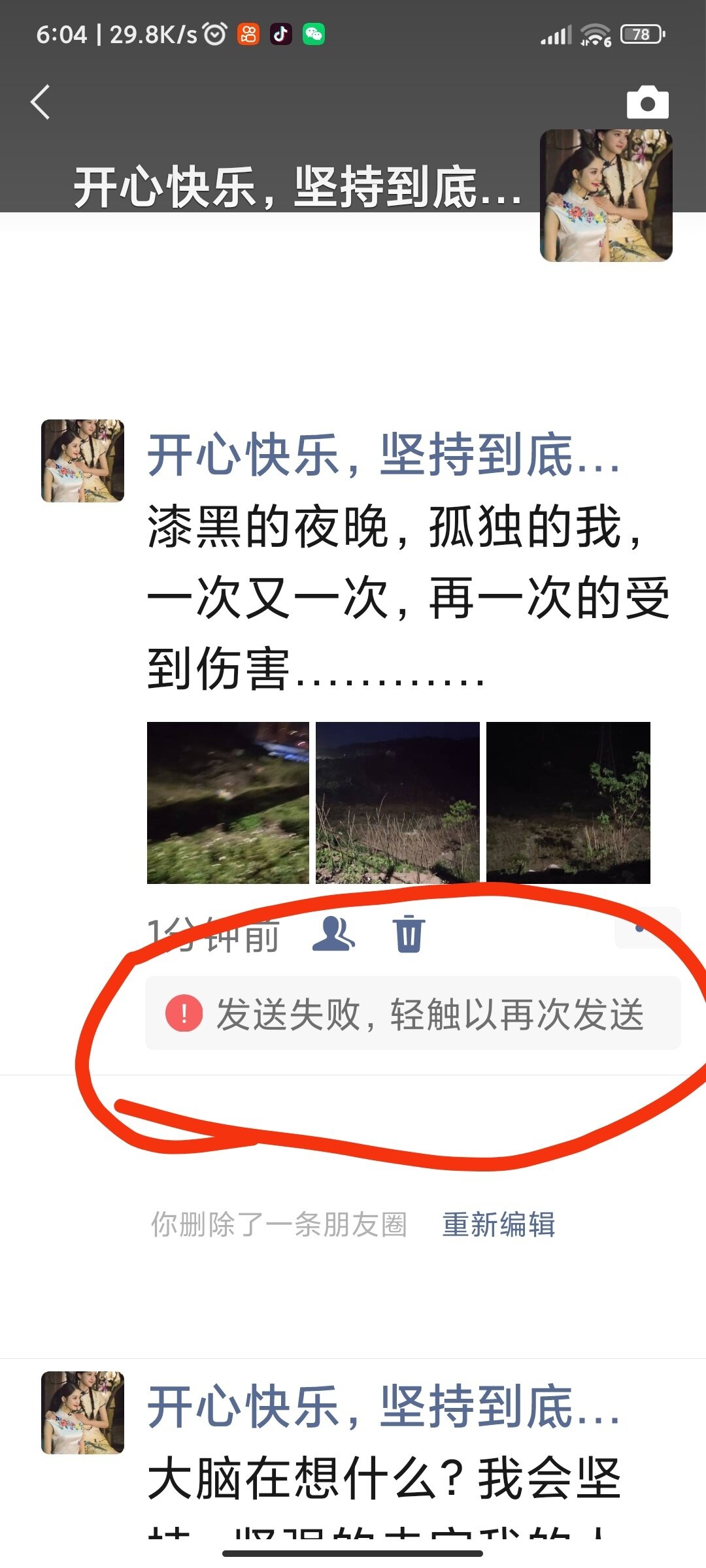
Task: Open the large profile avatar in header
Action: coord(606,195)
